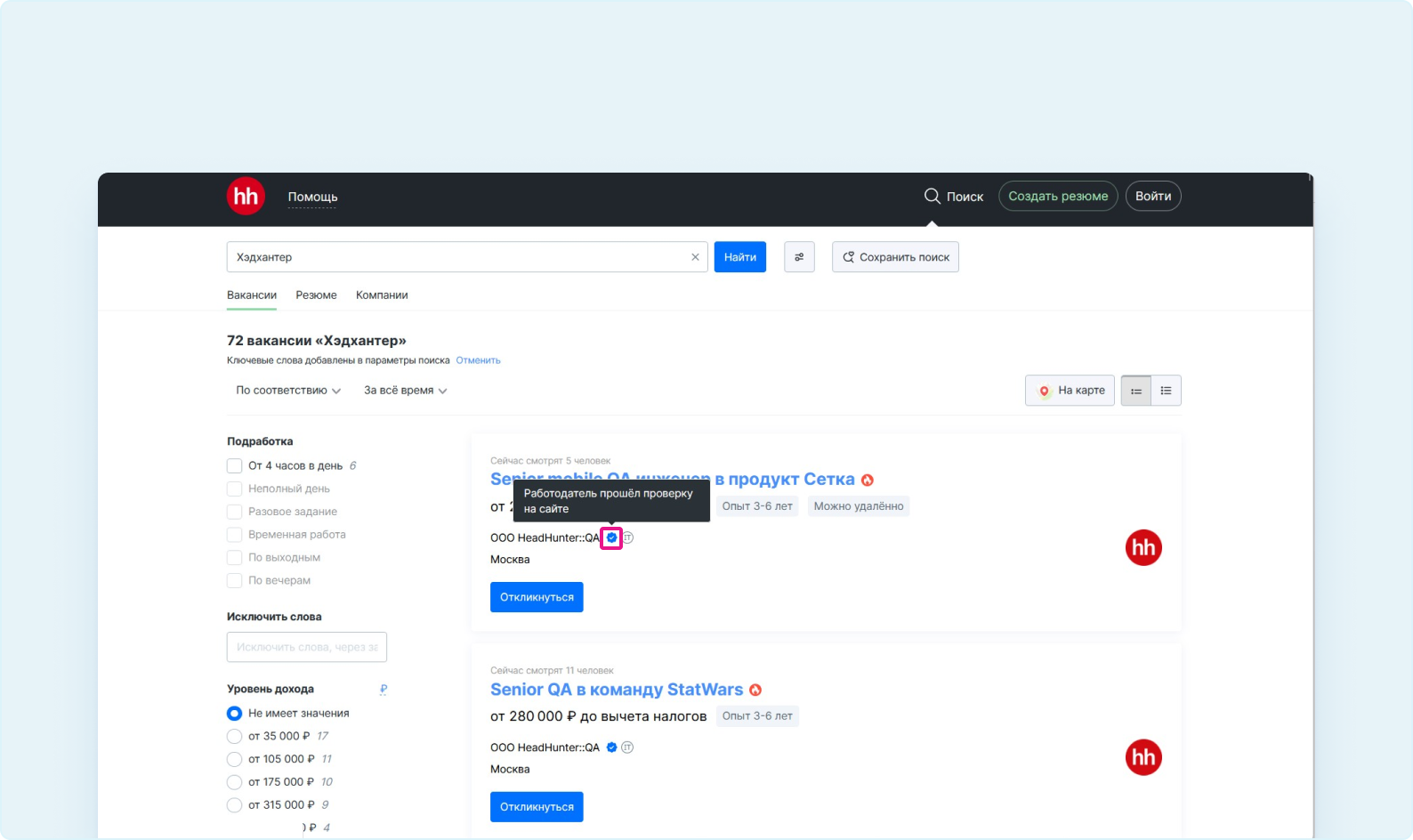Switch to Компании tab
The height and width of the screenshot is (840, 1413).
pyautogui.click(x=382, y=295)
